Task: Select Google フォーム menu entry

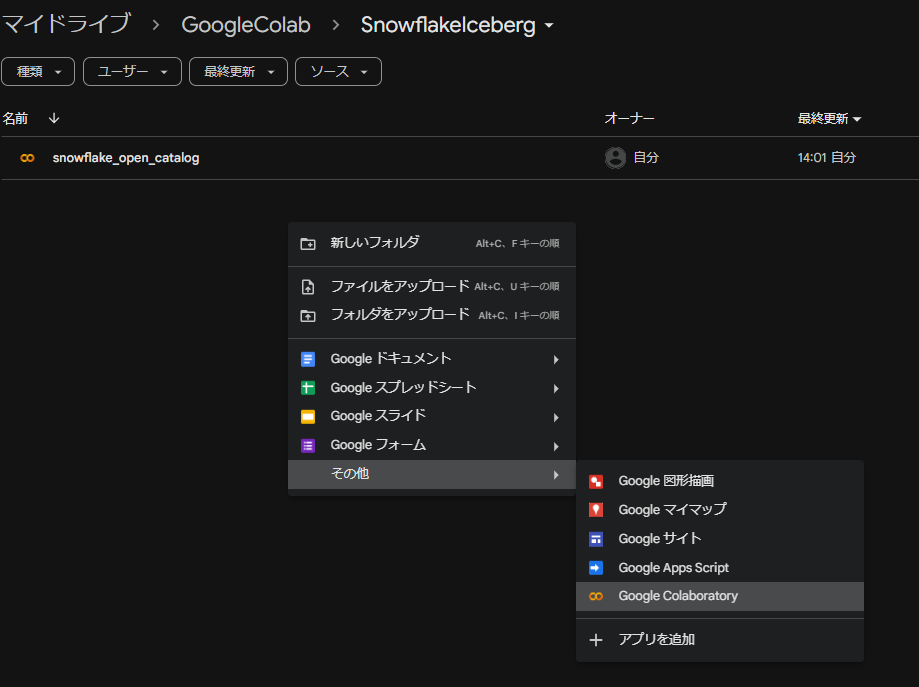Action: 432,445
